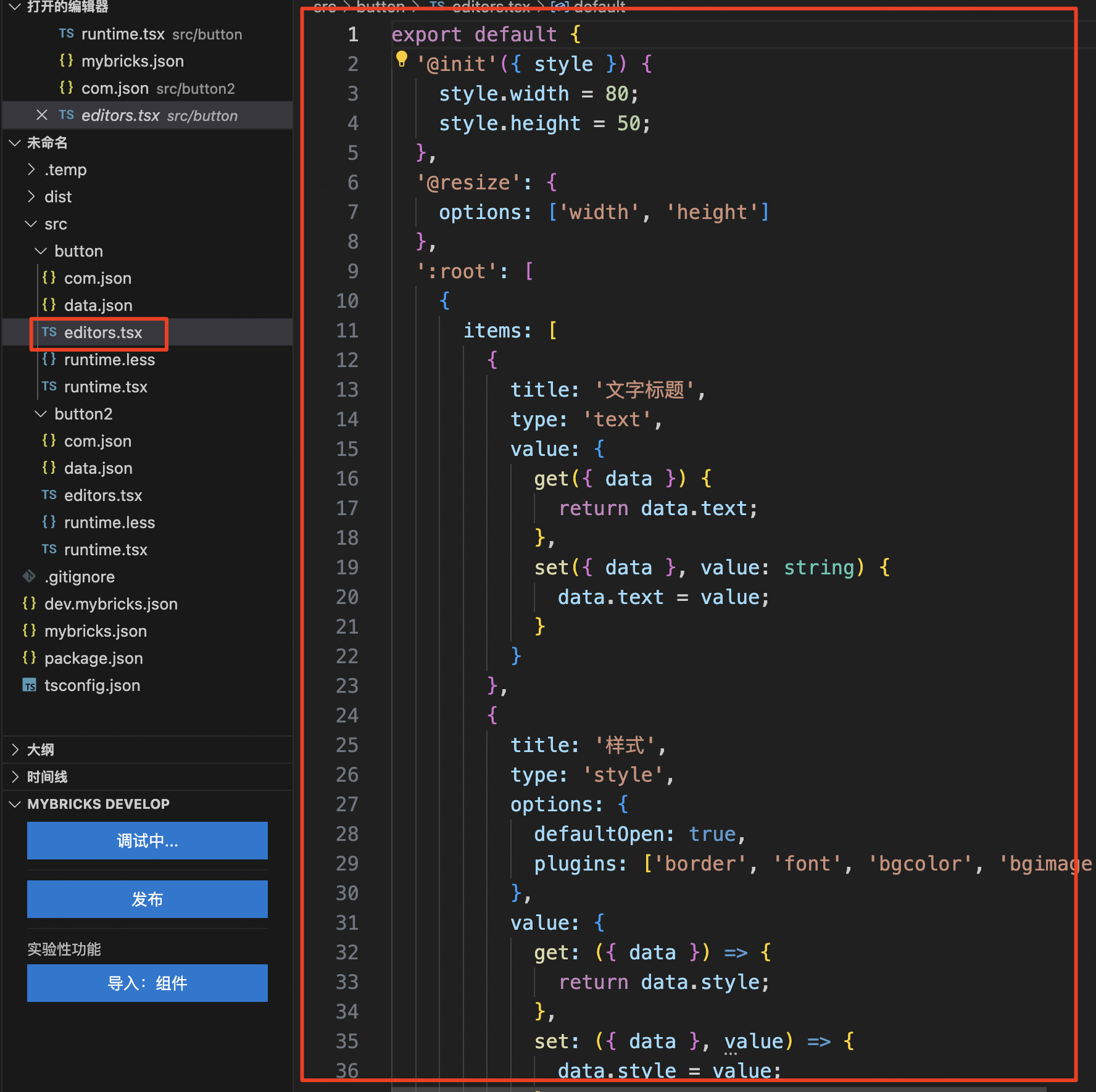Open com.json in the button2 folder

pyautogui.click(x=147, y=441)
